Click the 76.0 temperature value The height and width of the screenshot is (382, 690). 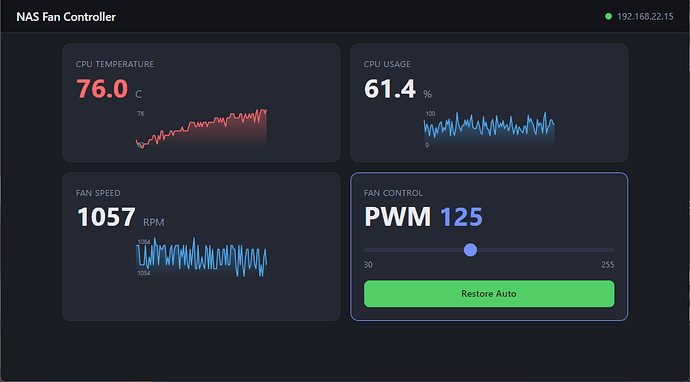tap(102, 88)
